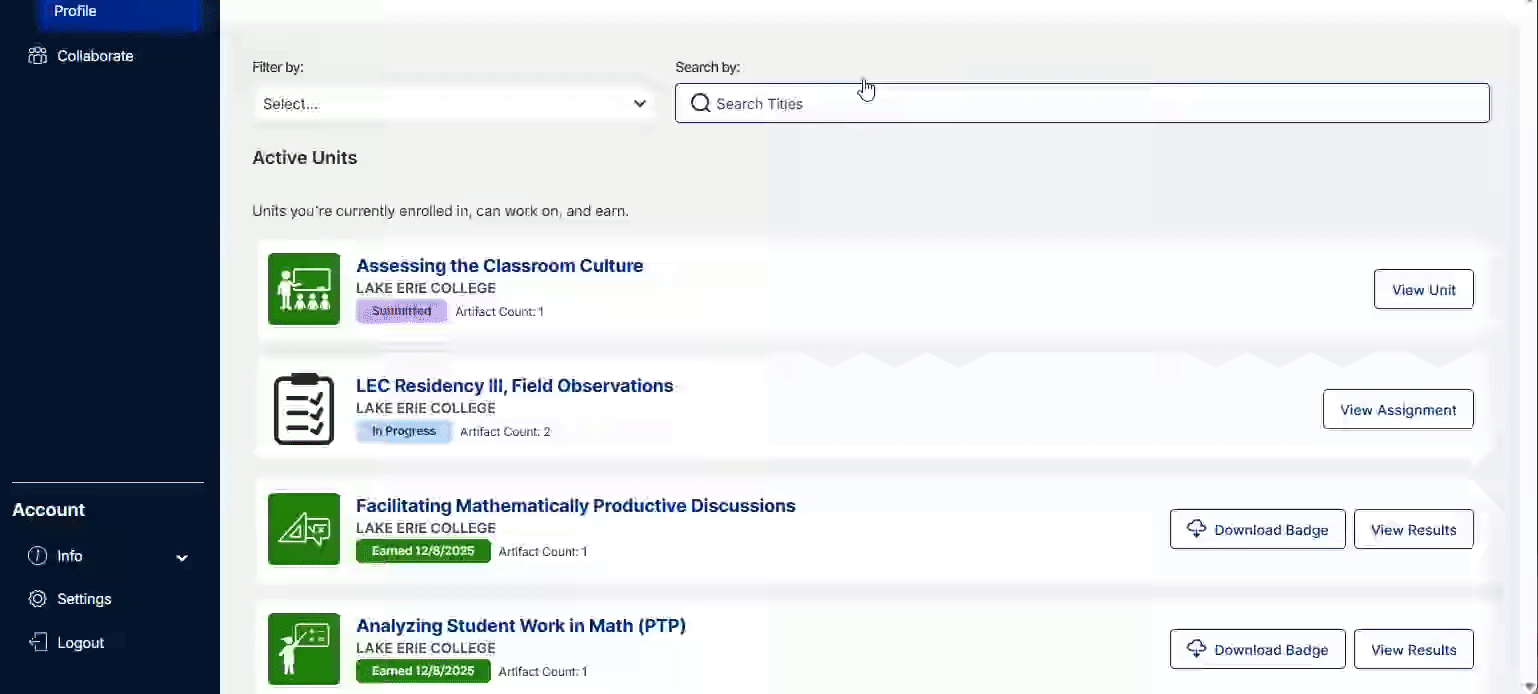Focus the Search Titles input field
The width and height of the screenshot is (1538, 694).
[1082, 103]
